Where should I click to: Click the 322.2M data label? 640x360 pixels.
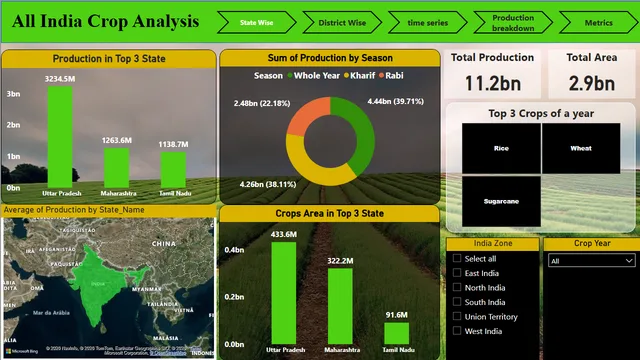click(340, 261)
